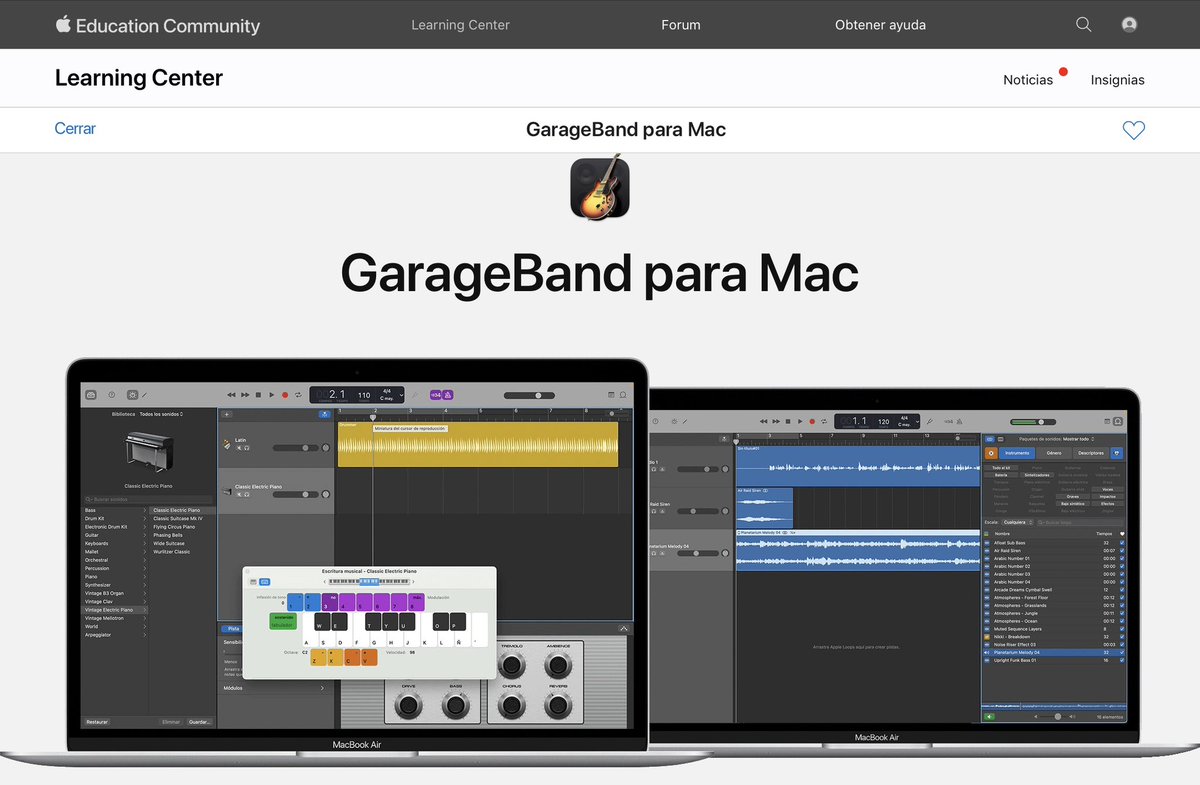Switch to the Instrumentos tab in the loop browser
This screenshot has height=785, width=1200.
(1017, 453)
